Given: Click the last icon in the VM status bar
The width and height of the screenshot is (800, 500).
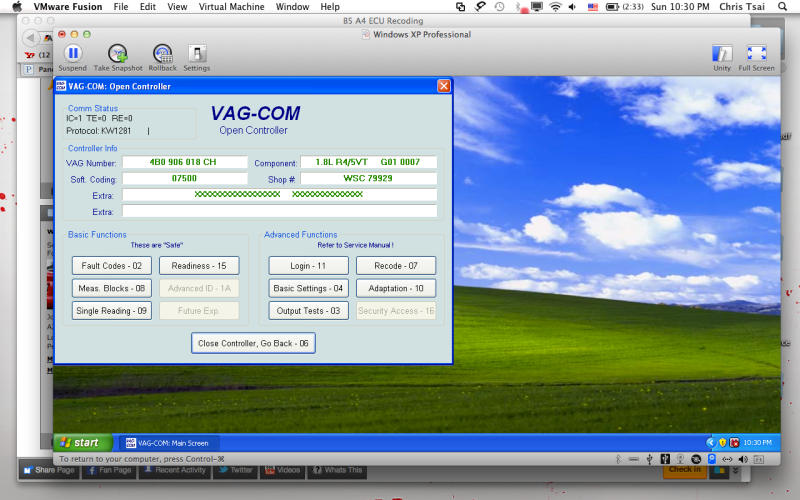Looking at the screenshot, I should coord(759,459).
